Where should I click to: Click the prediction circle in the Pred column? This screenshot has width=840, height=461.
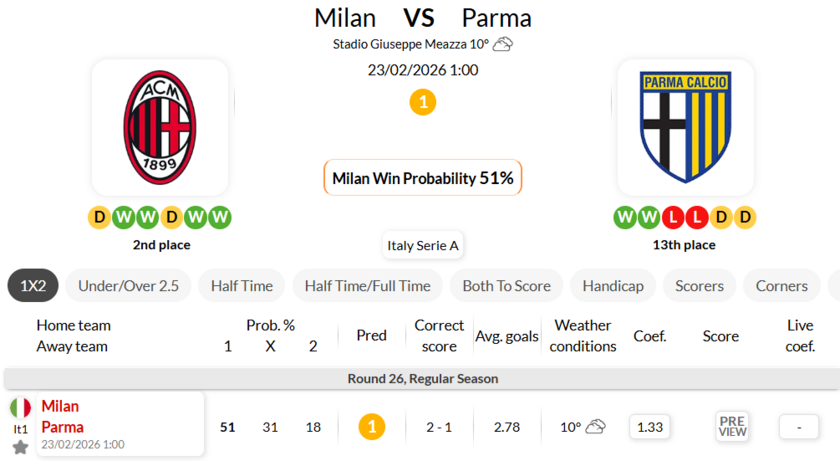(372, 427)
